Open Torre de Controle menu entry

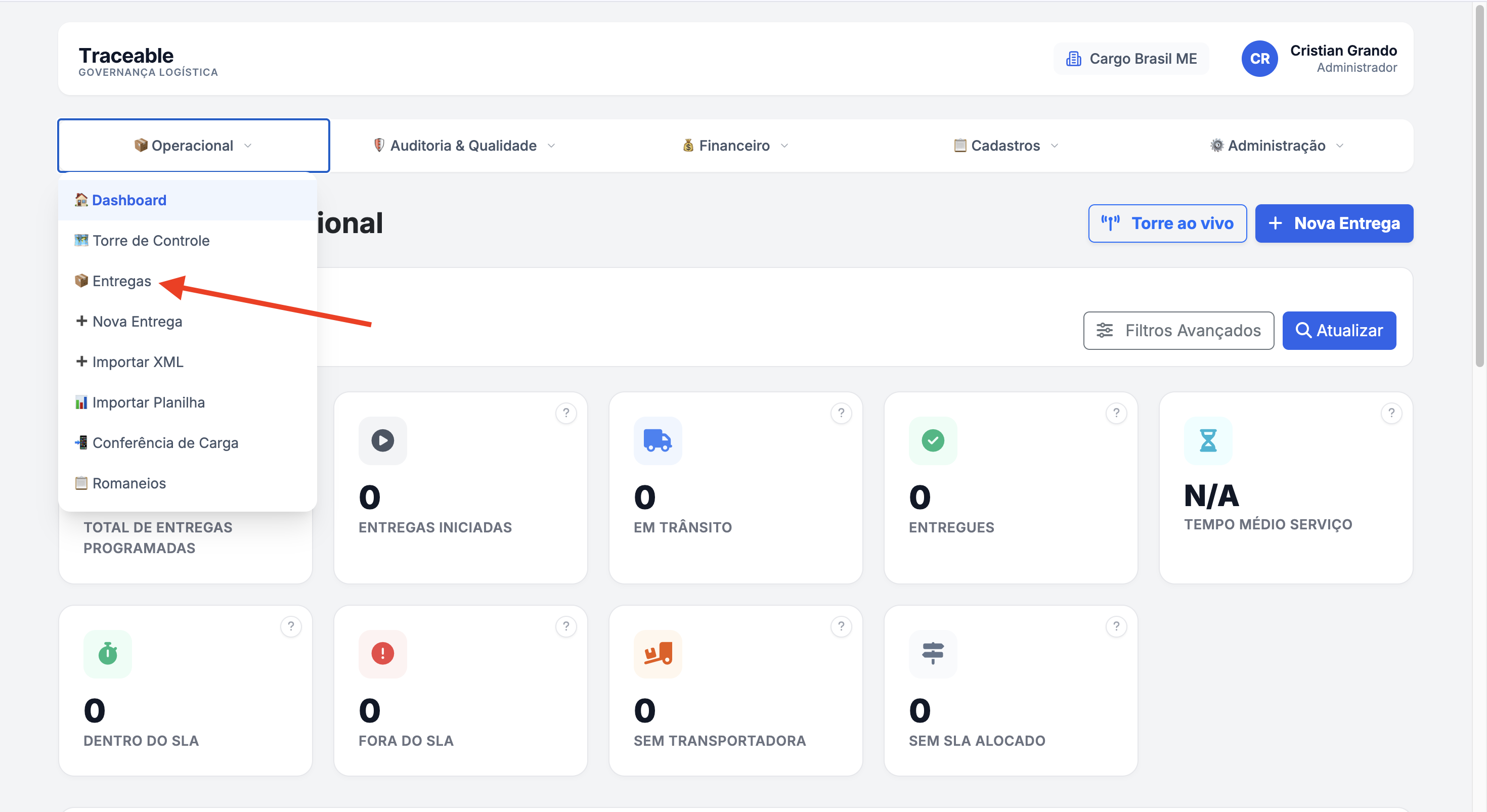click(x=188, y=241)
